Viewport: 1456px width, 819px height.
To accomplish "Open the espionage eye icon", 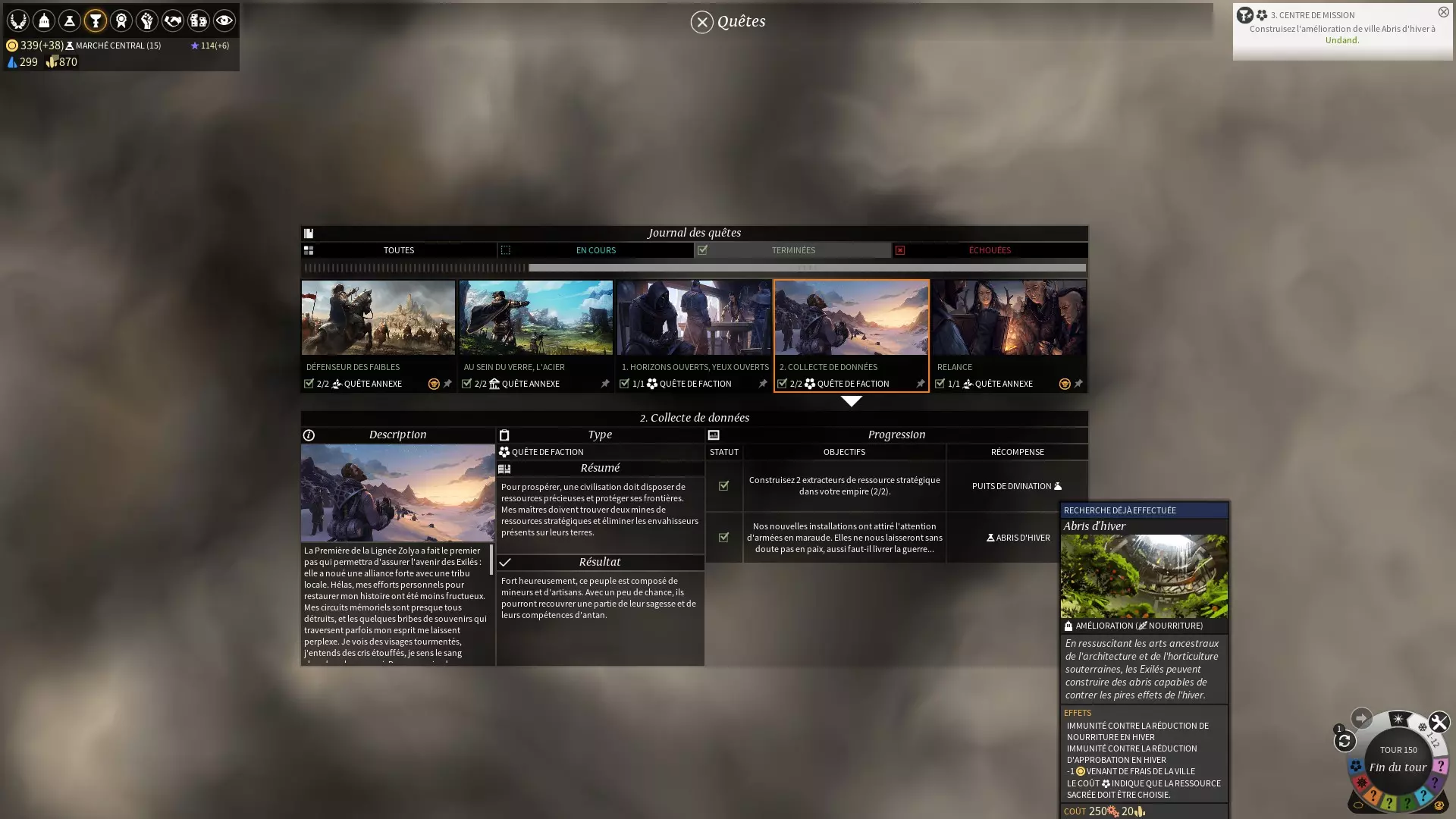I will tap(224, 20).
